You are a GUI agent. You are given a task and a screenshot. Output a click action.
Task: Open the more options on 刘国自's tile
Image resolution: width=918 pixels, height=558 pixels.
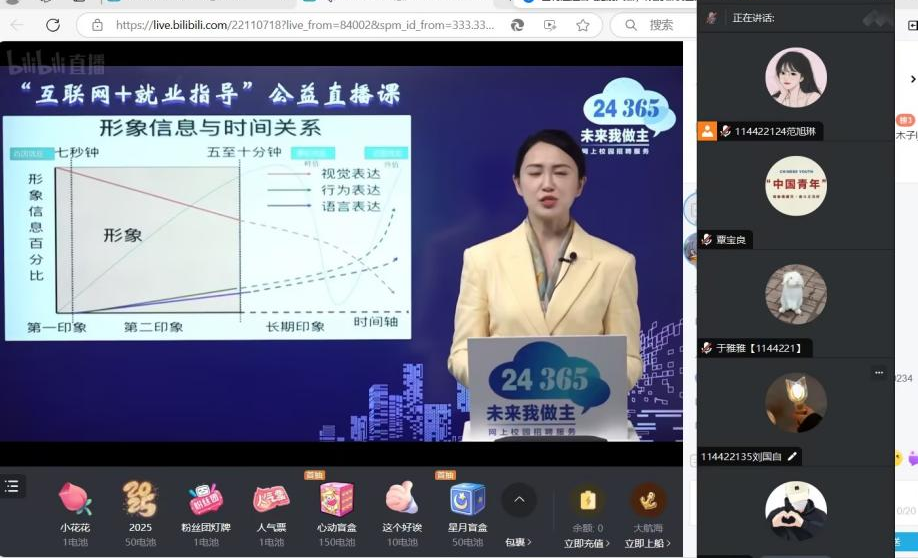point(879,373)
